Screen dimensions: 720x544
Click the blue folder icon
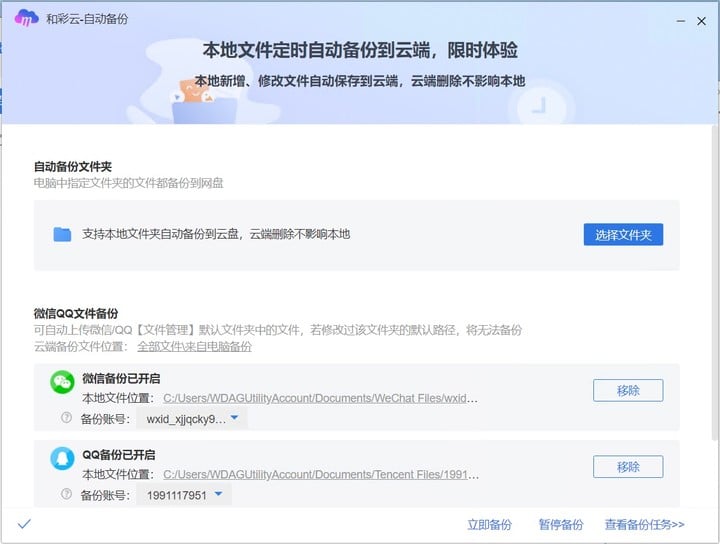pyautogui.click(x=62, y=234)
